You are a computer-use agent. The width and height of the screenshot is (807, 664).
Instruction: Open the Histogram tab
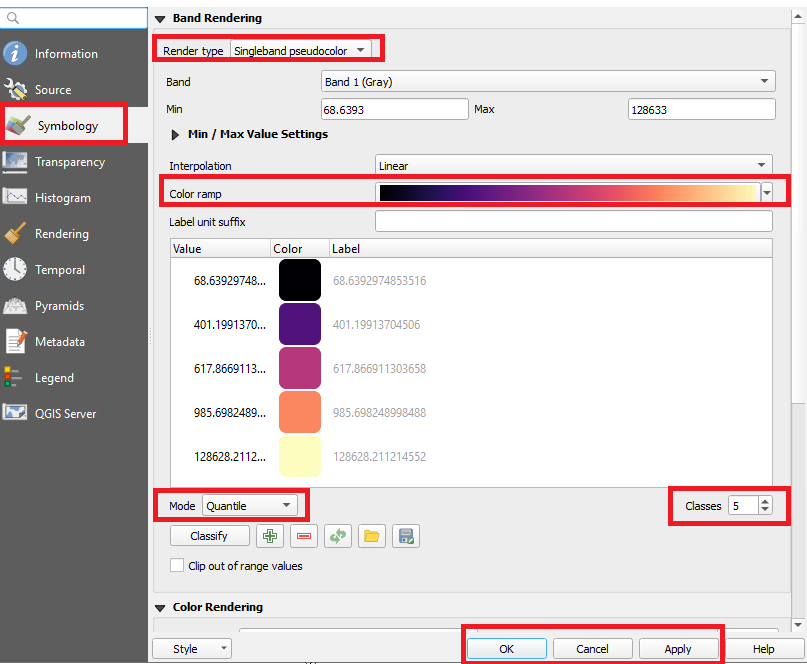[x=74, y=198]
